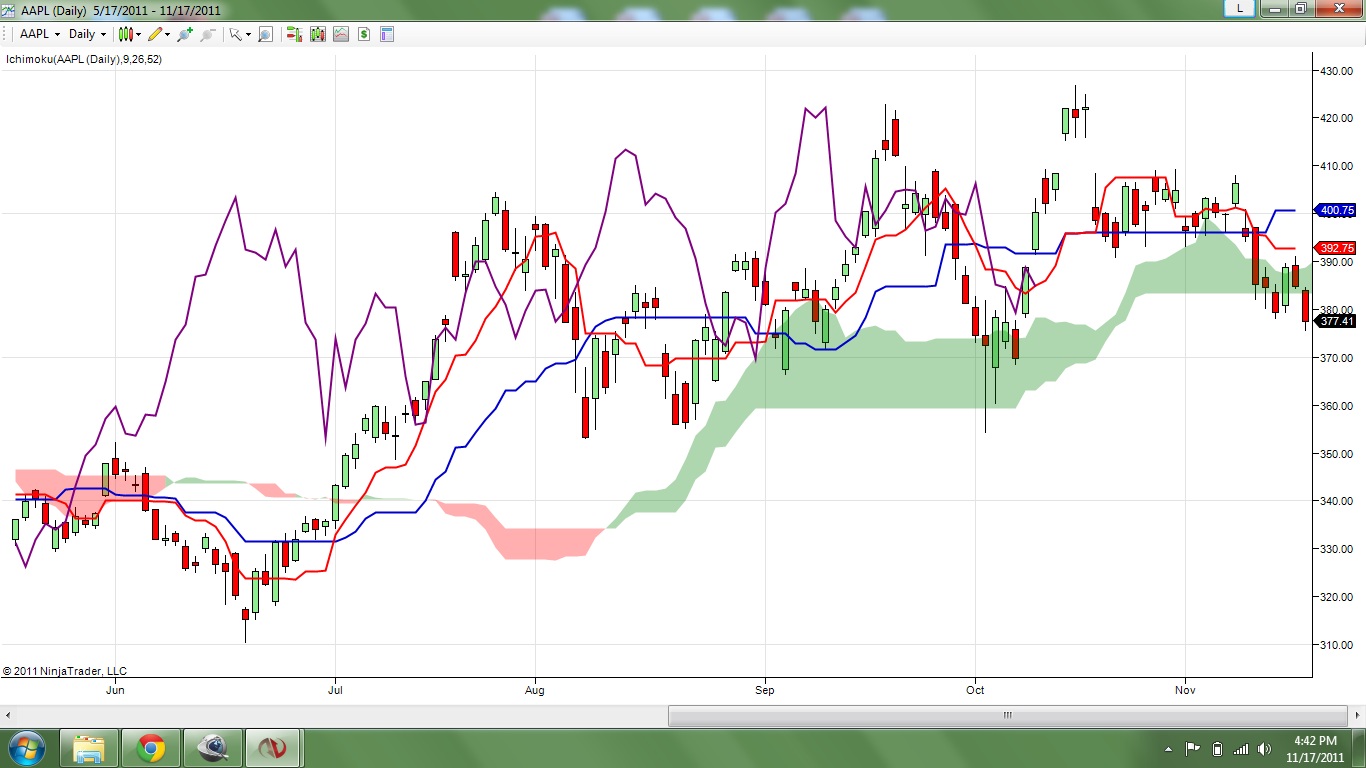This screenshot has width=1366, height=768.
Task: Click the horizontal scrollbar thumb
Action: point(1008,716)
